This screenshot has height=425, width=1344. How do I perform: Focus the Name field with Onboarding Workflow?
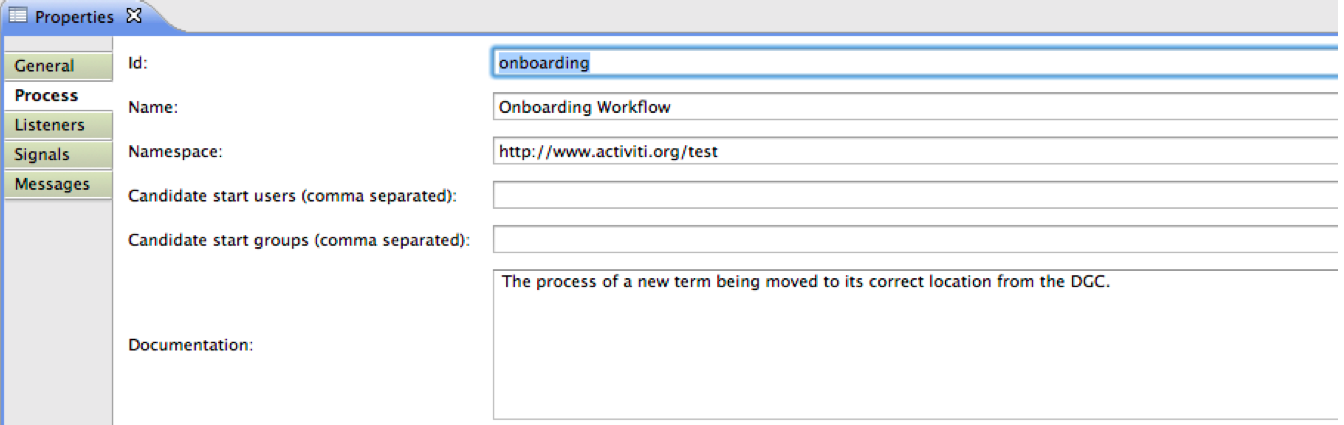(918, 107)
